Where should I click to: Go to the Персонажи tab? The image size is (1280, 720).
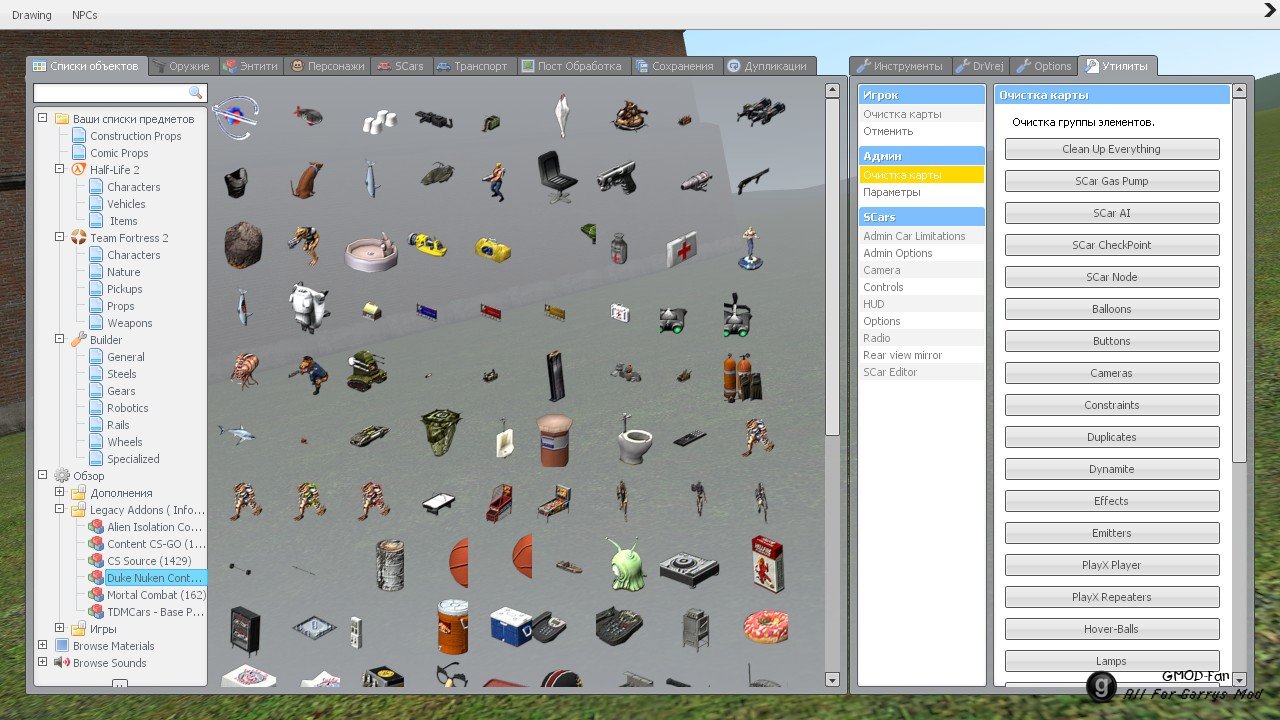(x=327, y=66)
